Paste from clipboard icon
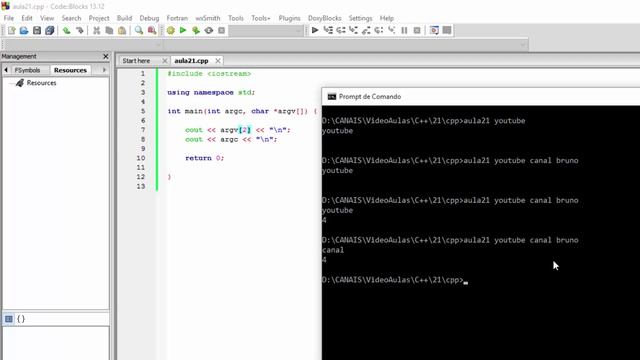Image resolution: width=640 pixels, height=360 pixels. click(x=122, y=31)
